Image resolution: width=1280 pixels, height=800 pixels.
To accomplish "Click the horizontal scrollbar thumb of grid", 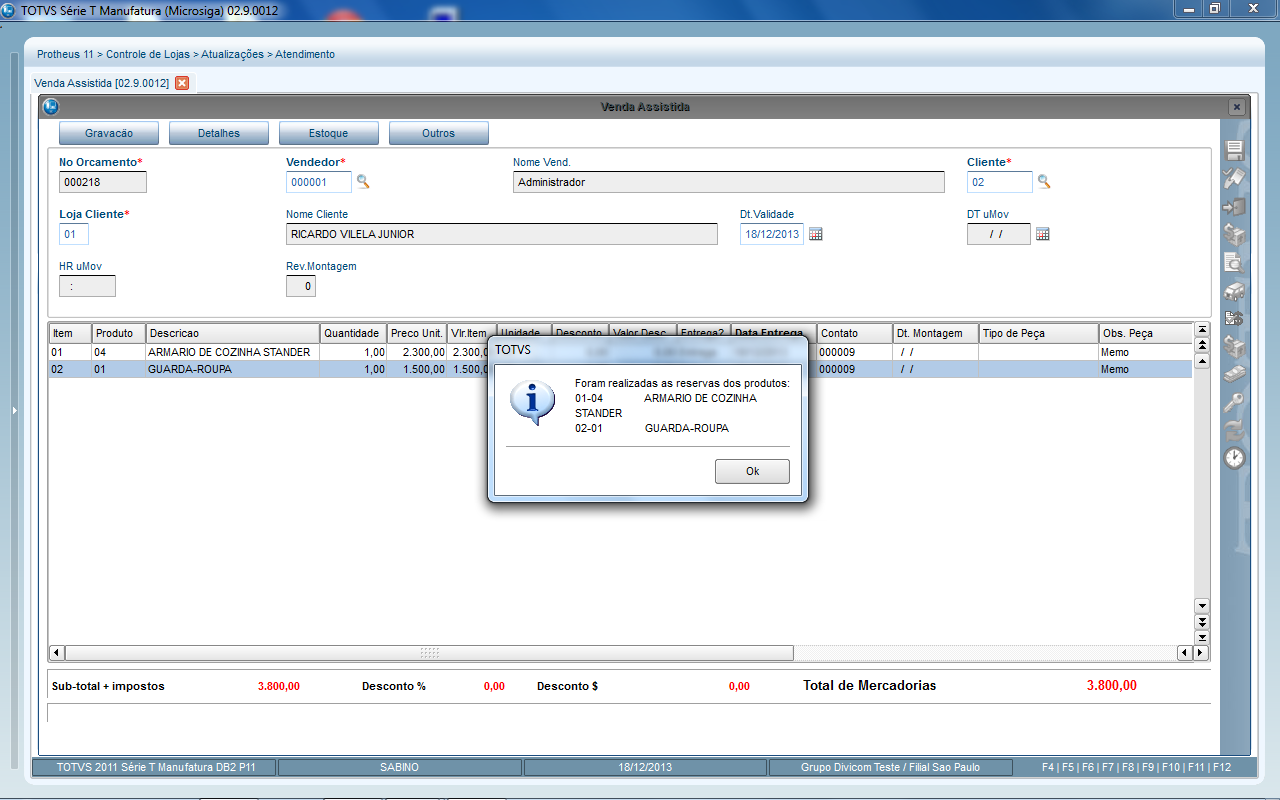I will click(429, 653).
